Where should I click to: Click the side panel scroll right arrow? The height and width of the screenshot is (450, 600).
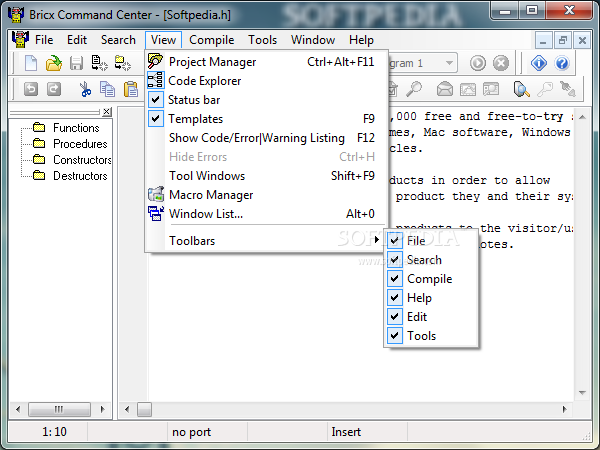102,409
